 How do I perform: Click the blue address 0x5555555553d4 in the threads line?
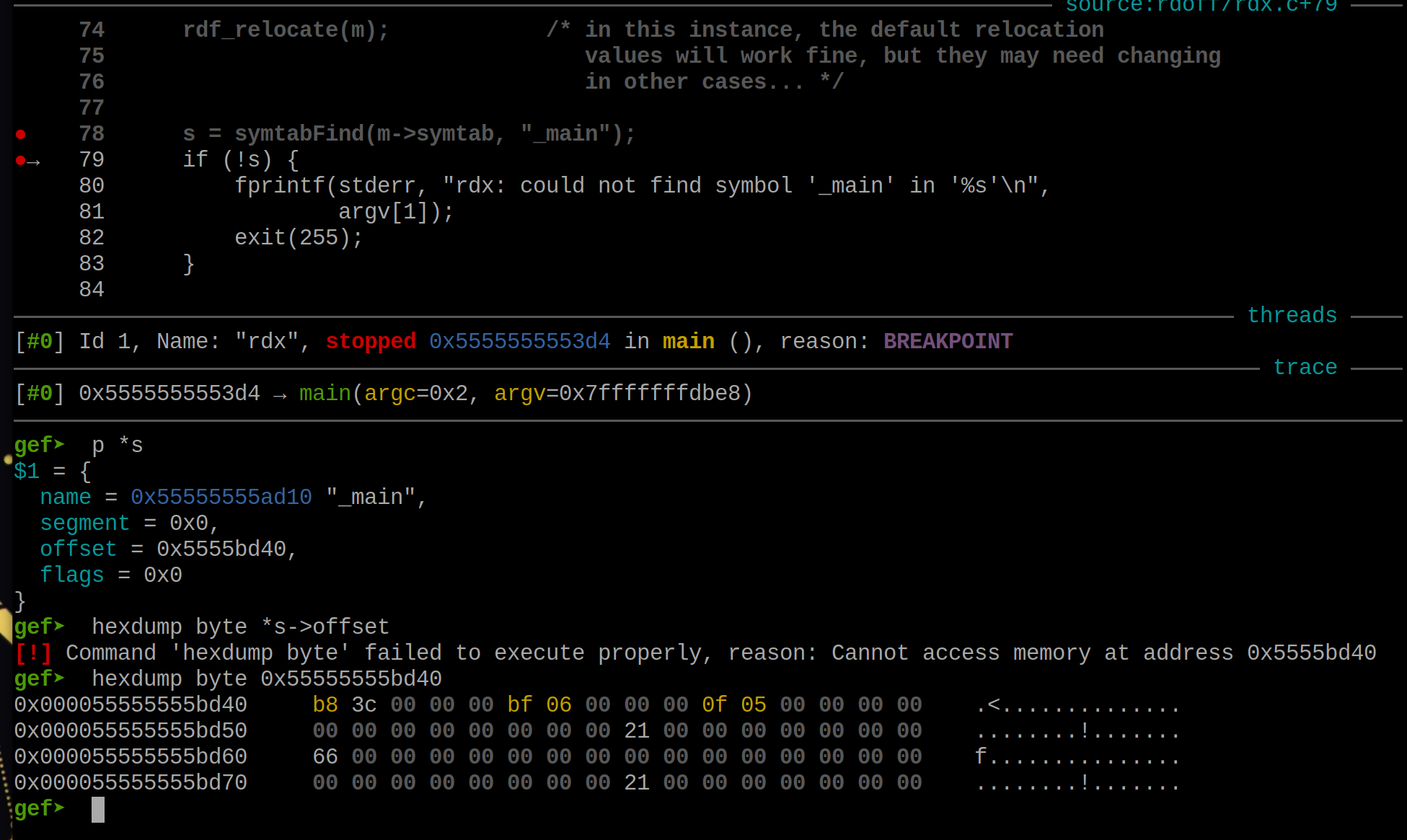[x=519, y=342]
